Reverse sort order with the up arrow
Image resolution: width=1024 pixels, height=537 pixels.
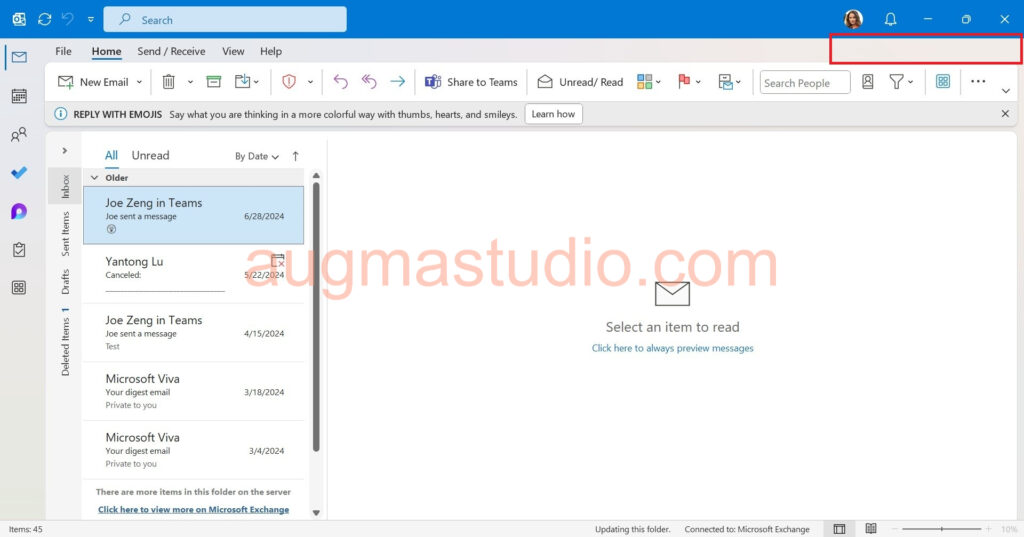click(296, 156)
